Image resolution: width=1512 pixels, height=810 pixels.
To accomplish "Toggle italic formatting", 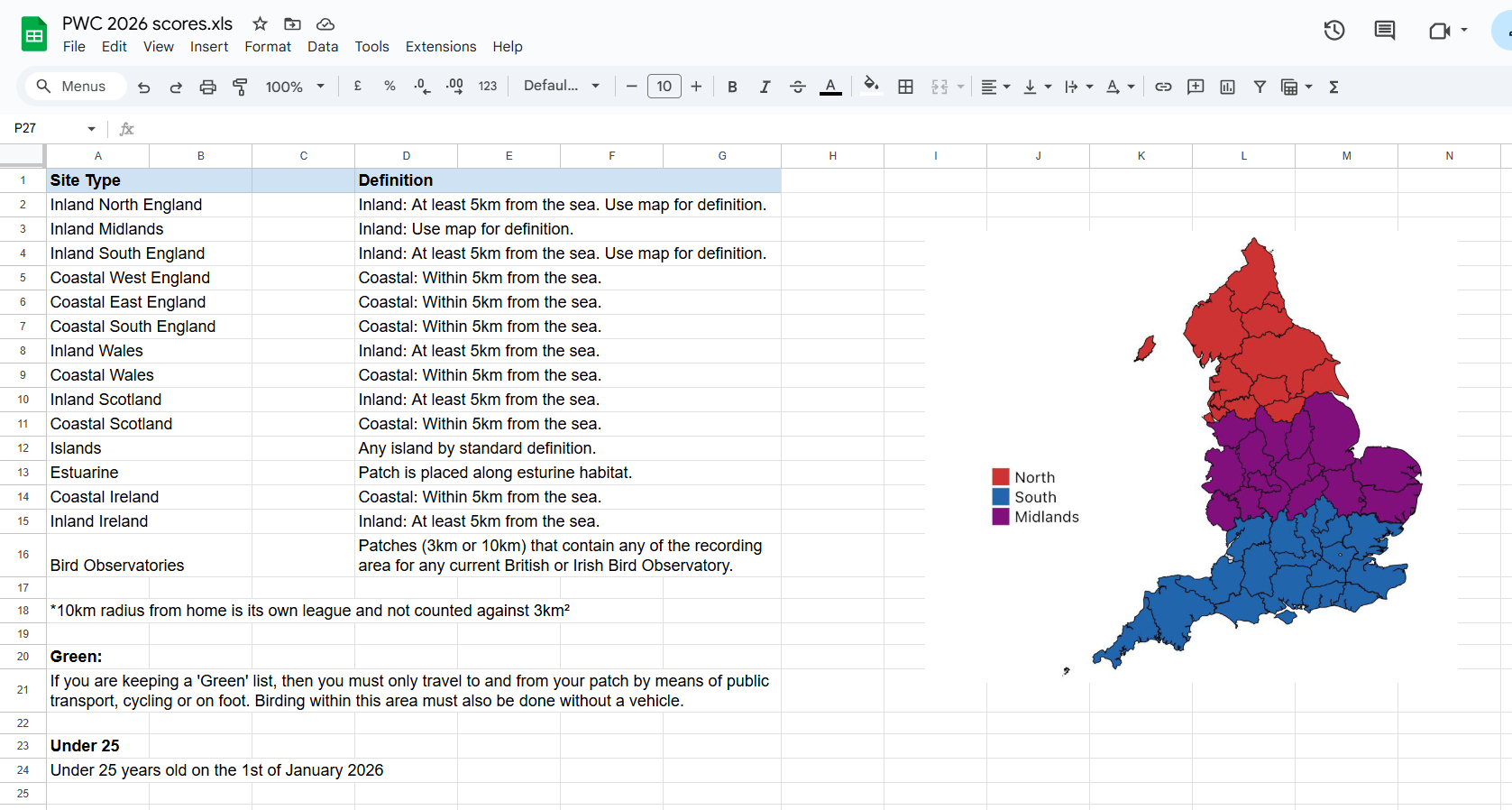I will (765, 87).
